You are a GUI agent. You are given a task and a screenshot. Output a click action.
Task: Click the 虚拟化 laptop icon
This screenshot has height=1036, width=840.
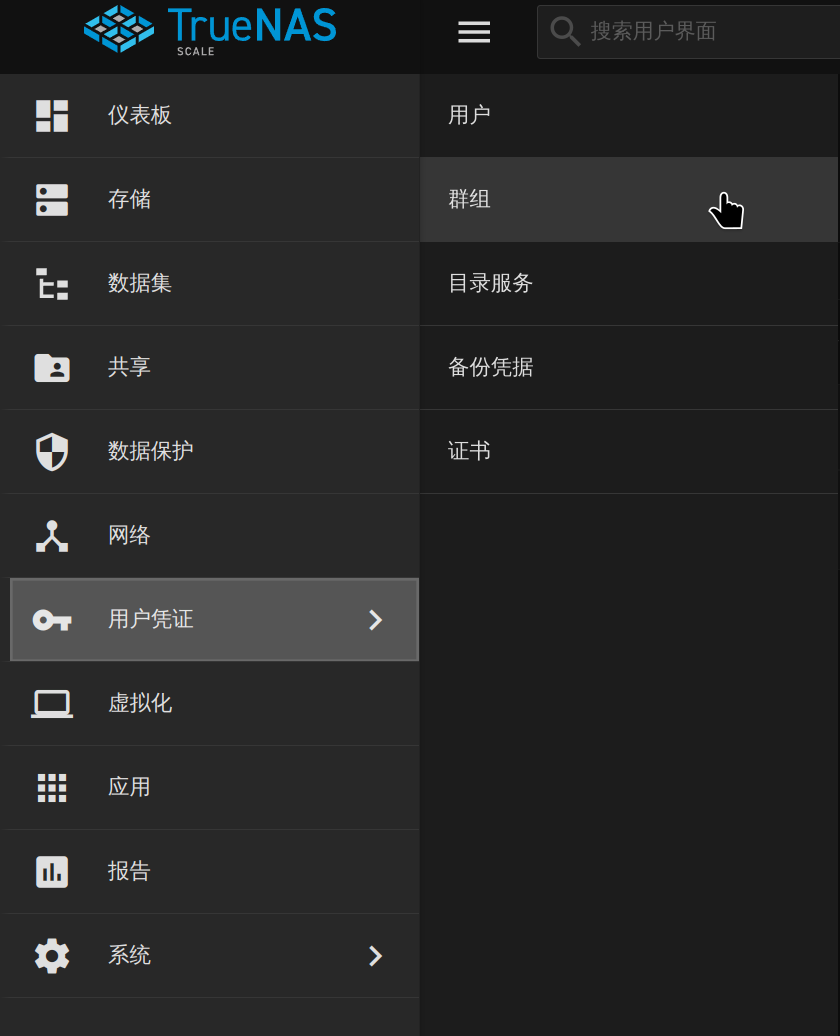(52, 704)
